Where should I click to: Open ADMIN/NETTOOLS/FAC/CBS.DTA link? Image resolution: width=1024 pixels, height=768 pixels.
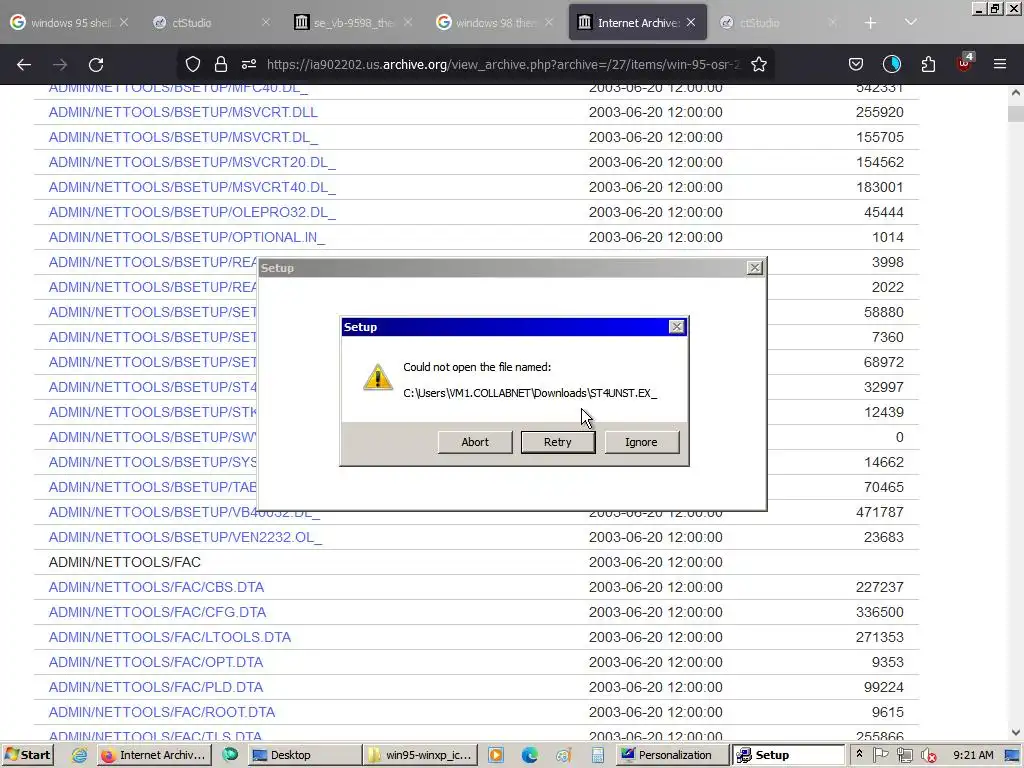pyautogui.click(x=156, y=587)
